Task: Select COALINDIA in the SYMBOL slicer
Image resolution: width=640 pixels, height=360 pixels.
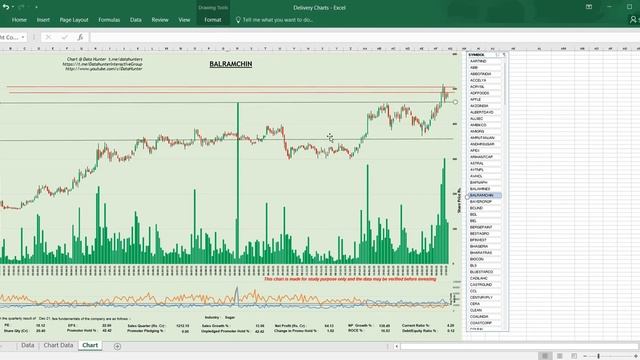Action: tap(485, 317)
